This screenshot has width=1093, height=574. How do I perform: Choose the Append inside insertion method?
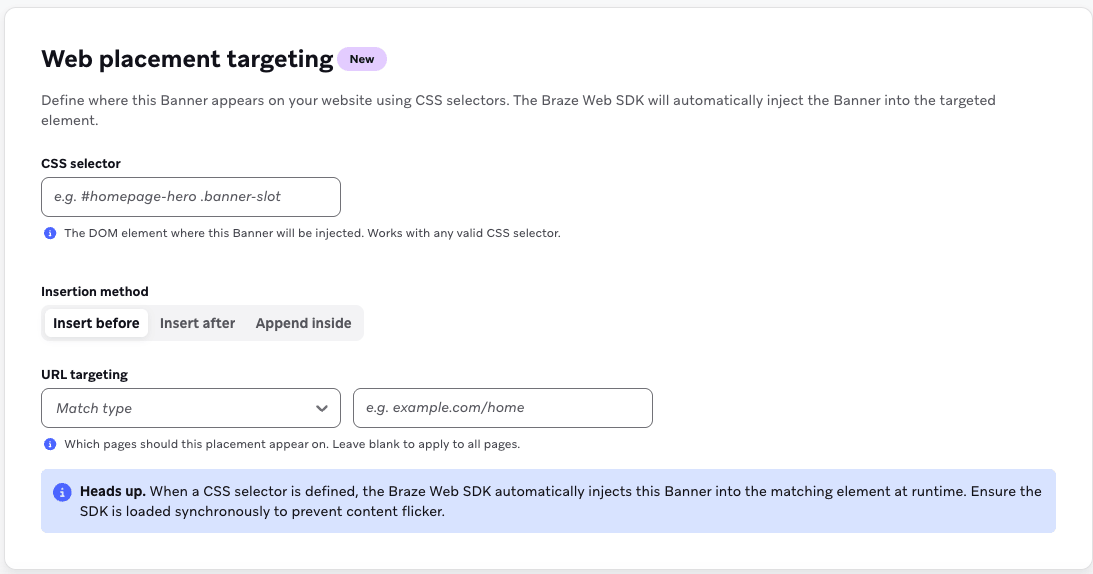(x=303, y=323)
